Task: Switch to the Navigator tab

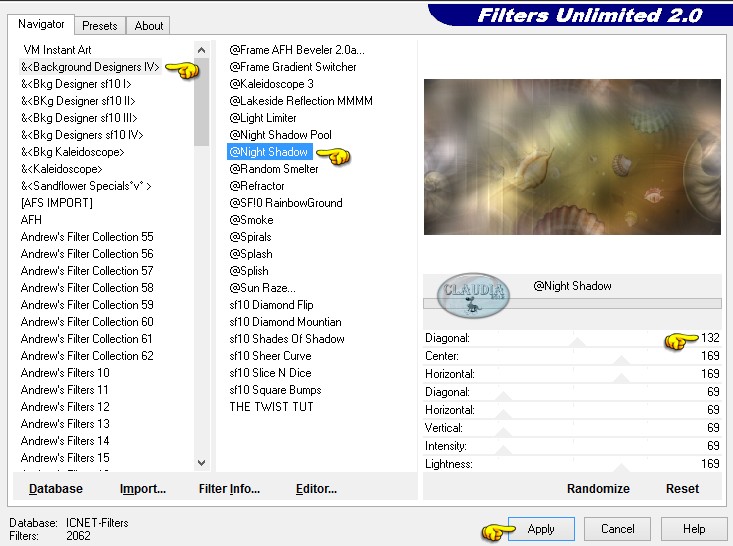Action: pyautogui.click(x=41, y=24)
